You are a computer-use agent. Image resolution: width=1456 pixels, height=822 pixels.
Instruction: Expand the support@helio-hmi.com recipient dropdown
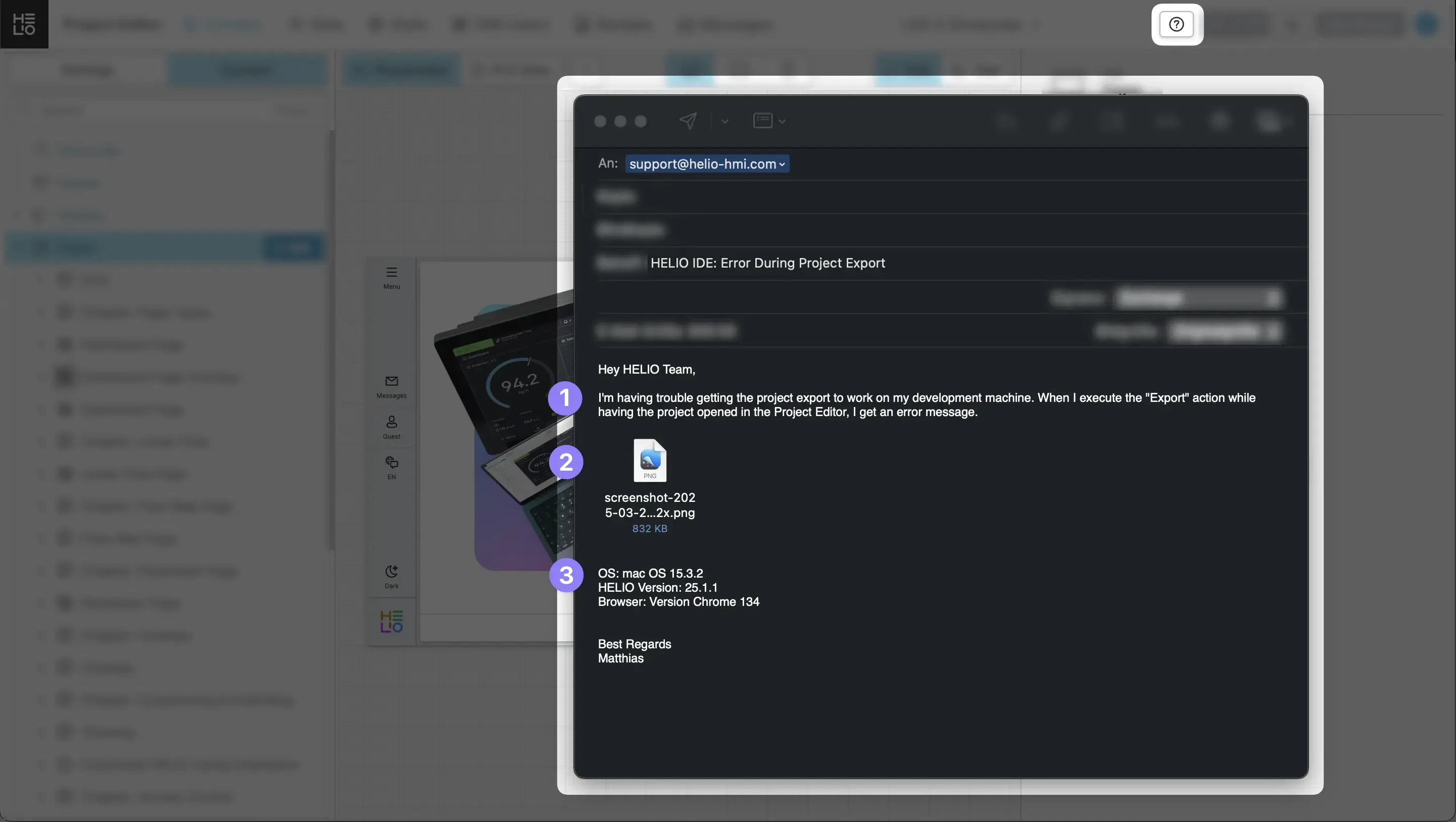pos(782,165)
